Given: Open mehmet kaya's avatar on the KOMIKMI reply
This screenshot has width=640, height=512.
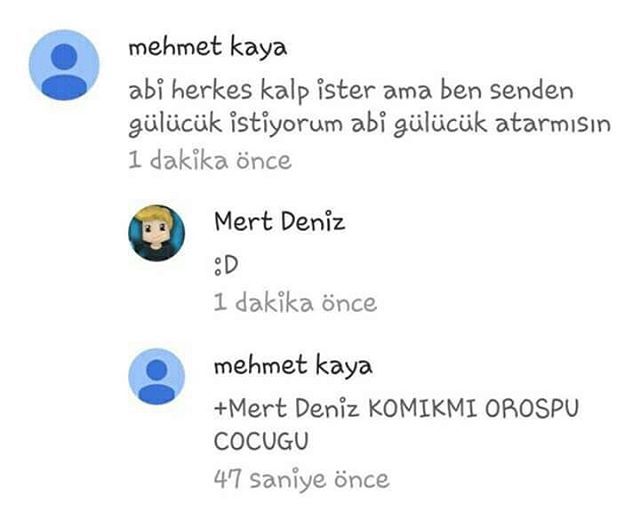Looking at the screenshot, I should [x=157, y=376].
